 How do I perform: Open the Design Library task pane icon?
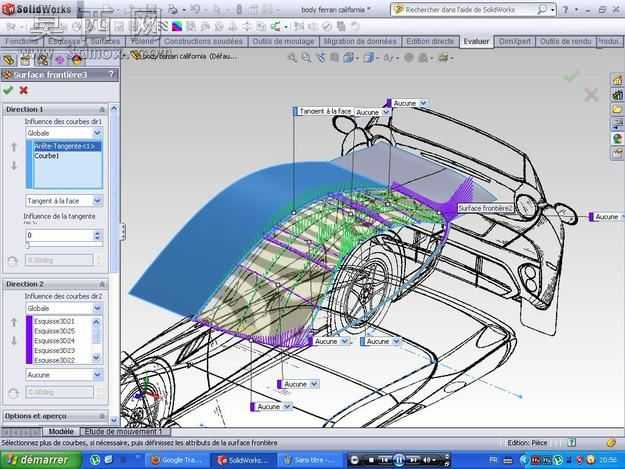tap(617, 95)
